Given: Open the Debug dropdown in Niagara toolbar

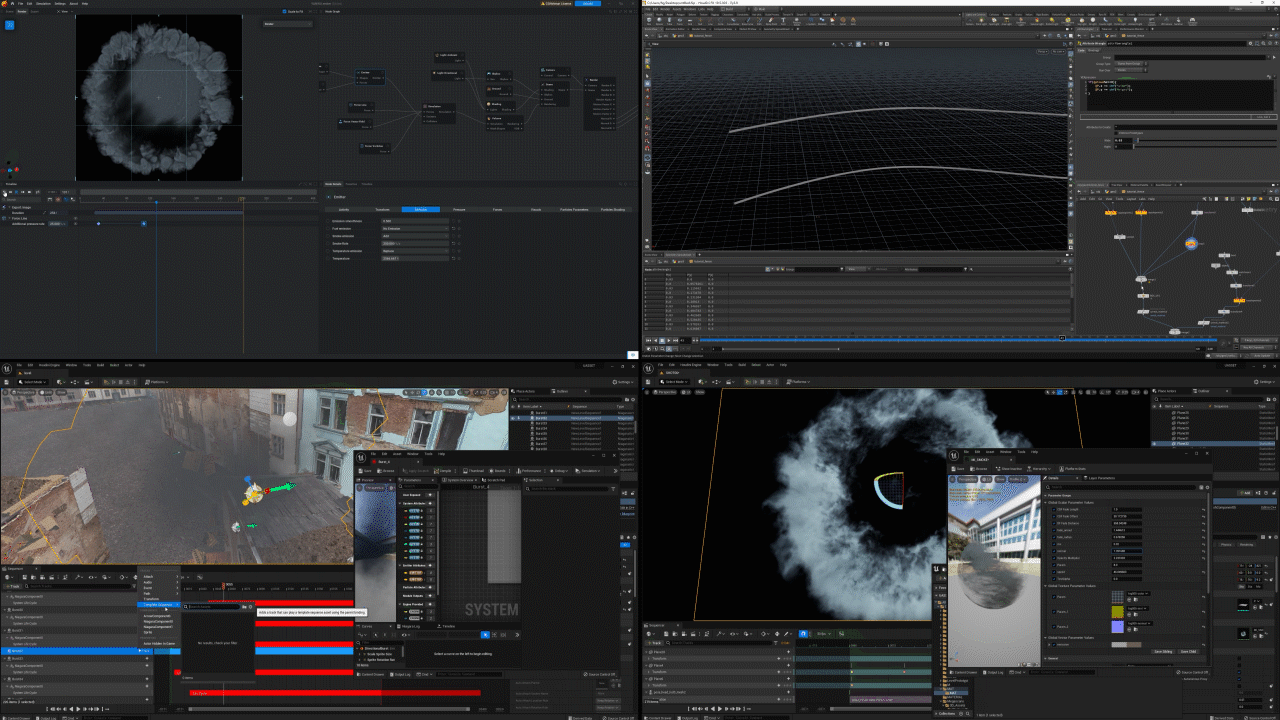Looking at the screenshot, I should (x=559, y=470).
